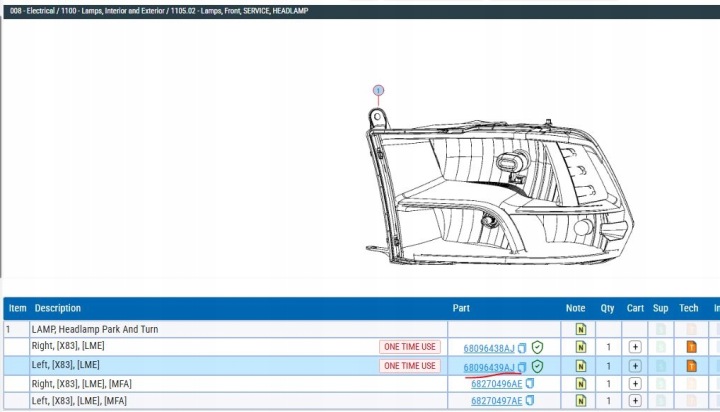The image size is (720, 412).
Task: Click the Description column header
Action: pos(58,308)
